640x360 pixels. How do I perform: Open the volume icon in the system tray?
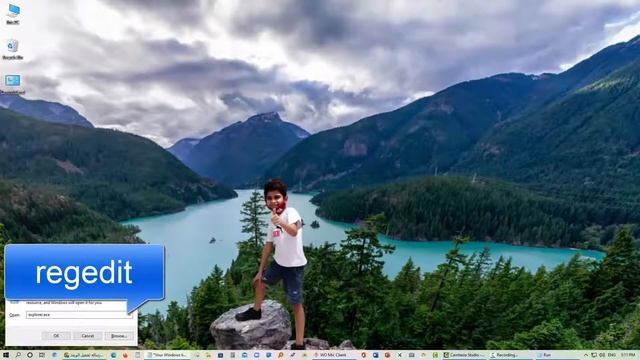tap(602, 355)
